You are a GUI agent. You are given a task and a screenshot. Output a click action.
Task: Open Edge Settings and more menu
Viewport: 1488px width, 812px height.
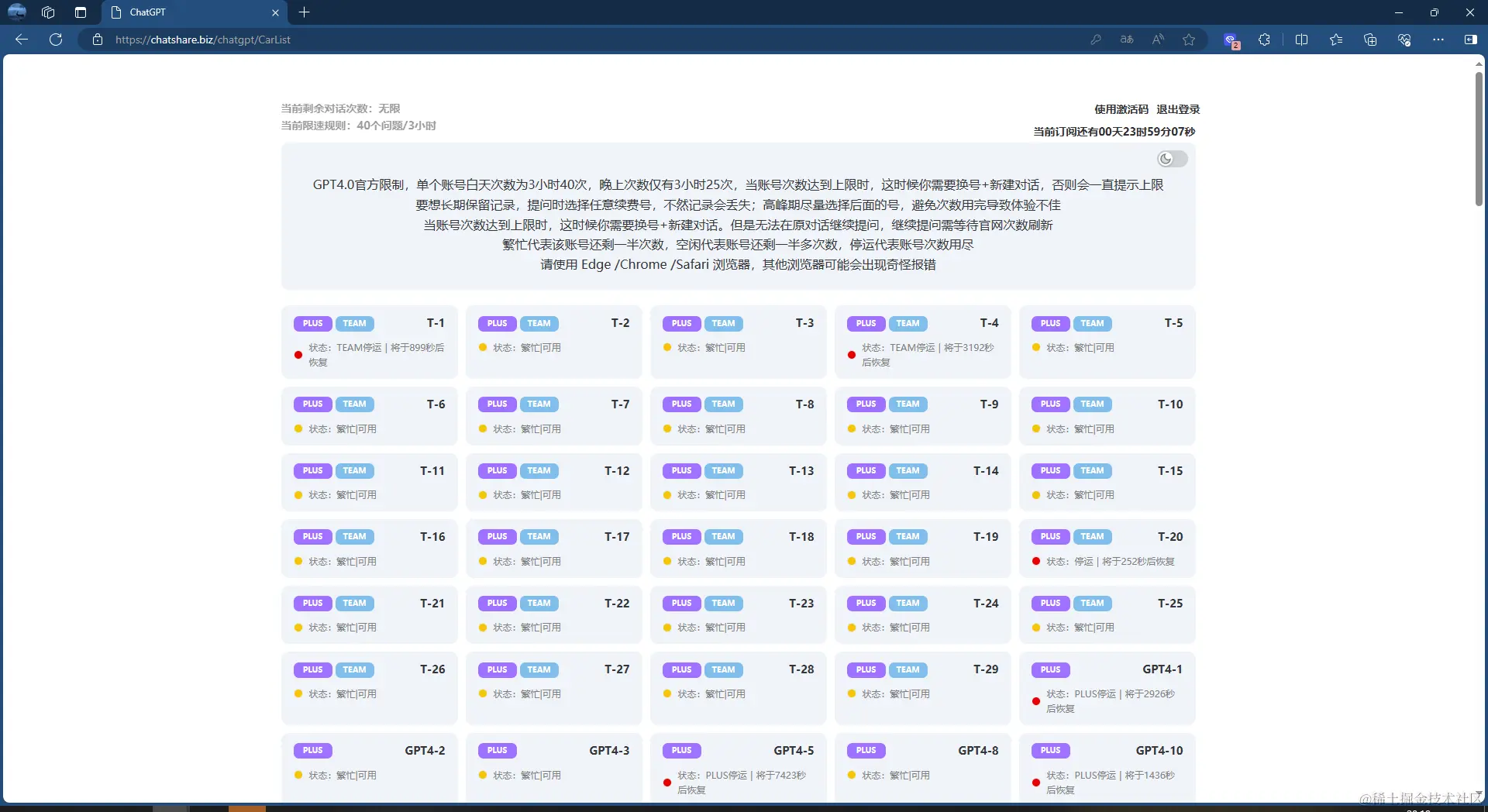tap(1438, 40)
